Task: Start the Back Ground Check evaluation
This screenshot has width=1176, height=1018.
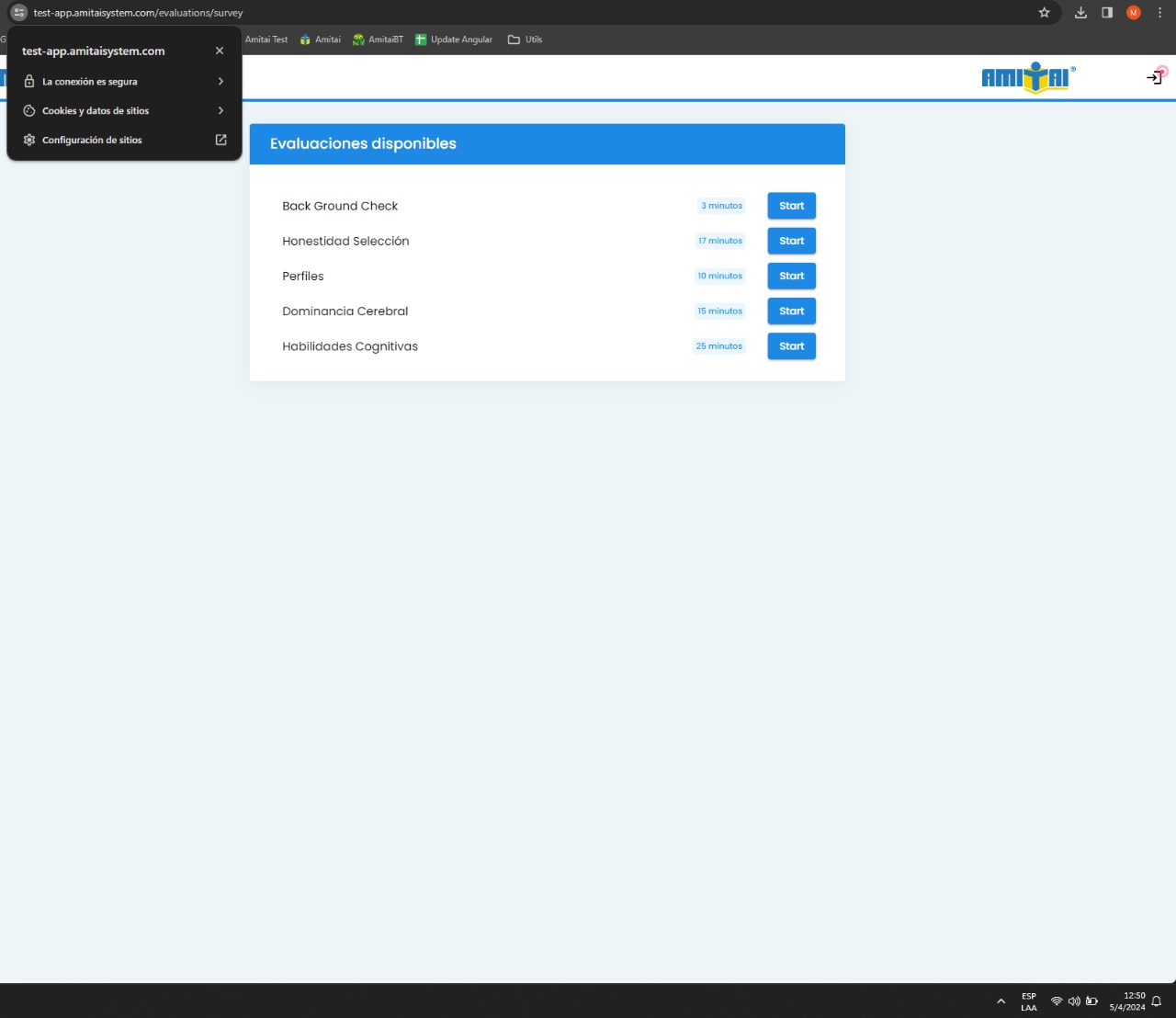Action: pos(791,206)
